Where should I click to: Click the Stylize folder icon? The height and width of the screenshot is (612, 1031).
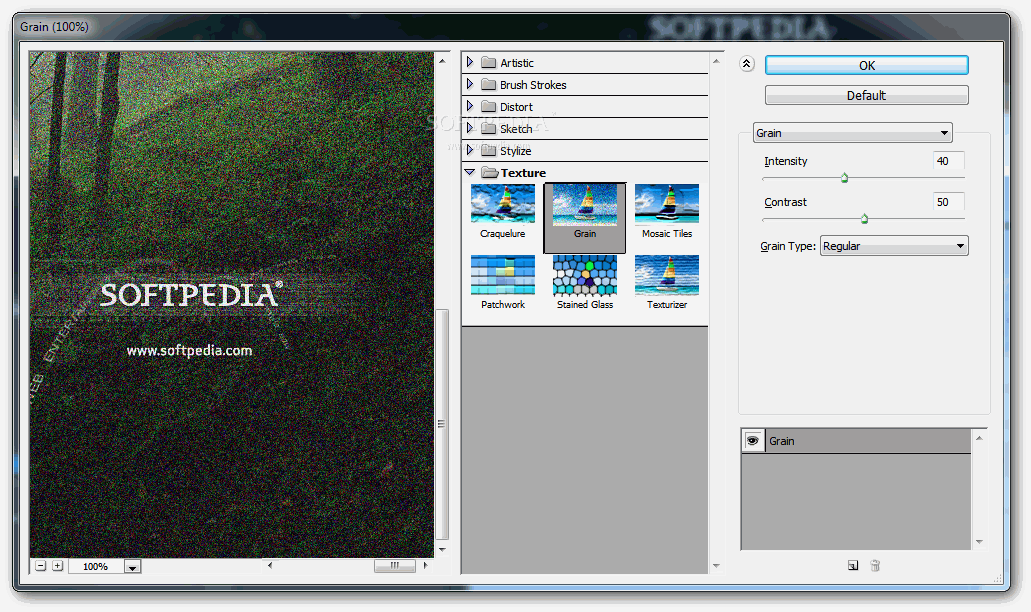[x=489, y=150]
